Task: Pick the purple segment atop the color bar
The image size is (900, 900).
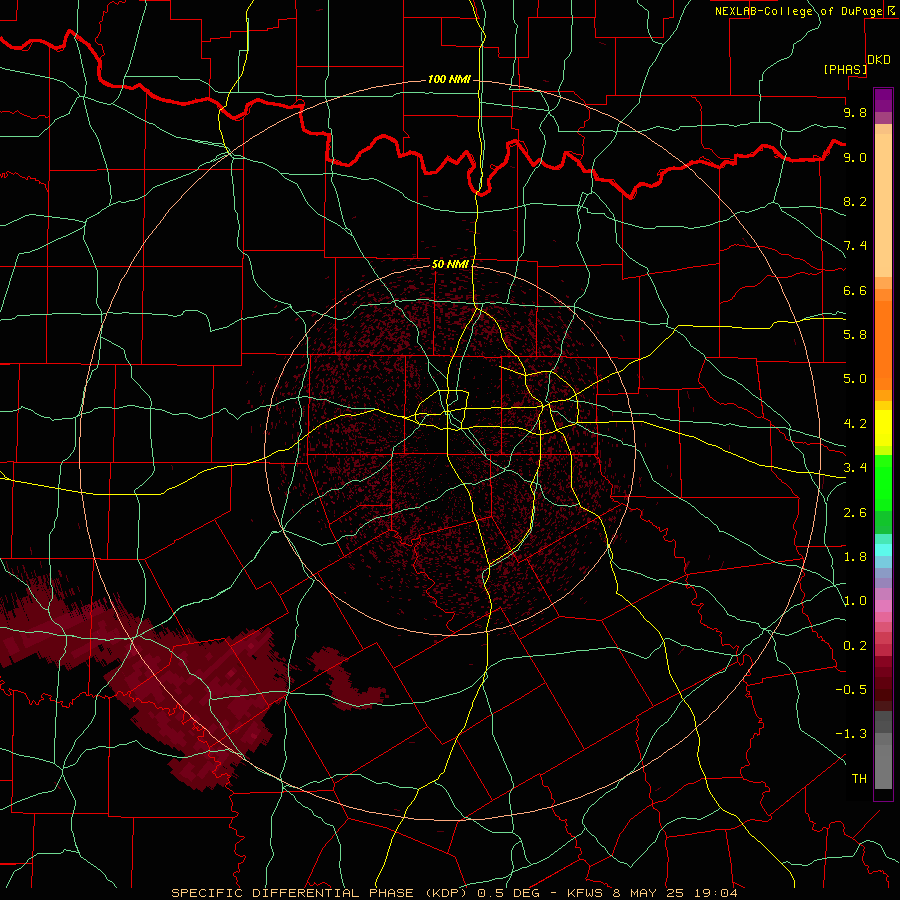Action: click(883, 100)
